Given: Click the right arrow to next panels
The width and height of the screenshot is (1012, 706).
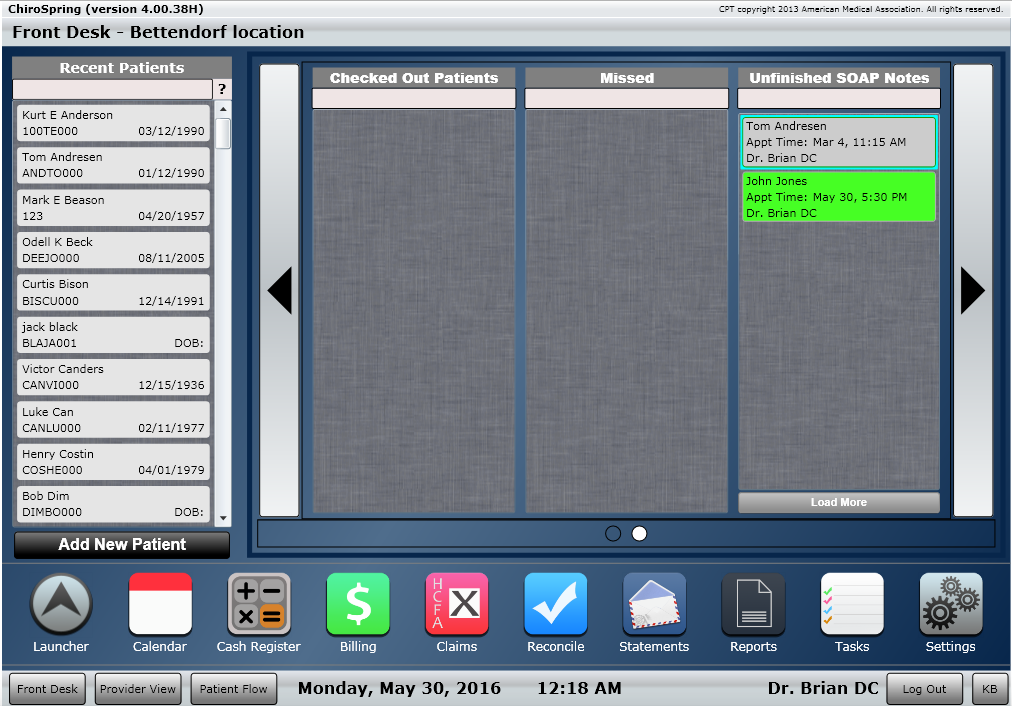Looking at the screenshot, I should click(x=972, y=291).
